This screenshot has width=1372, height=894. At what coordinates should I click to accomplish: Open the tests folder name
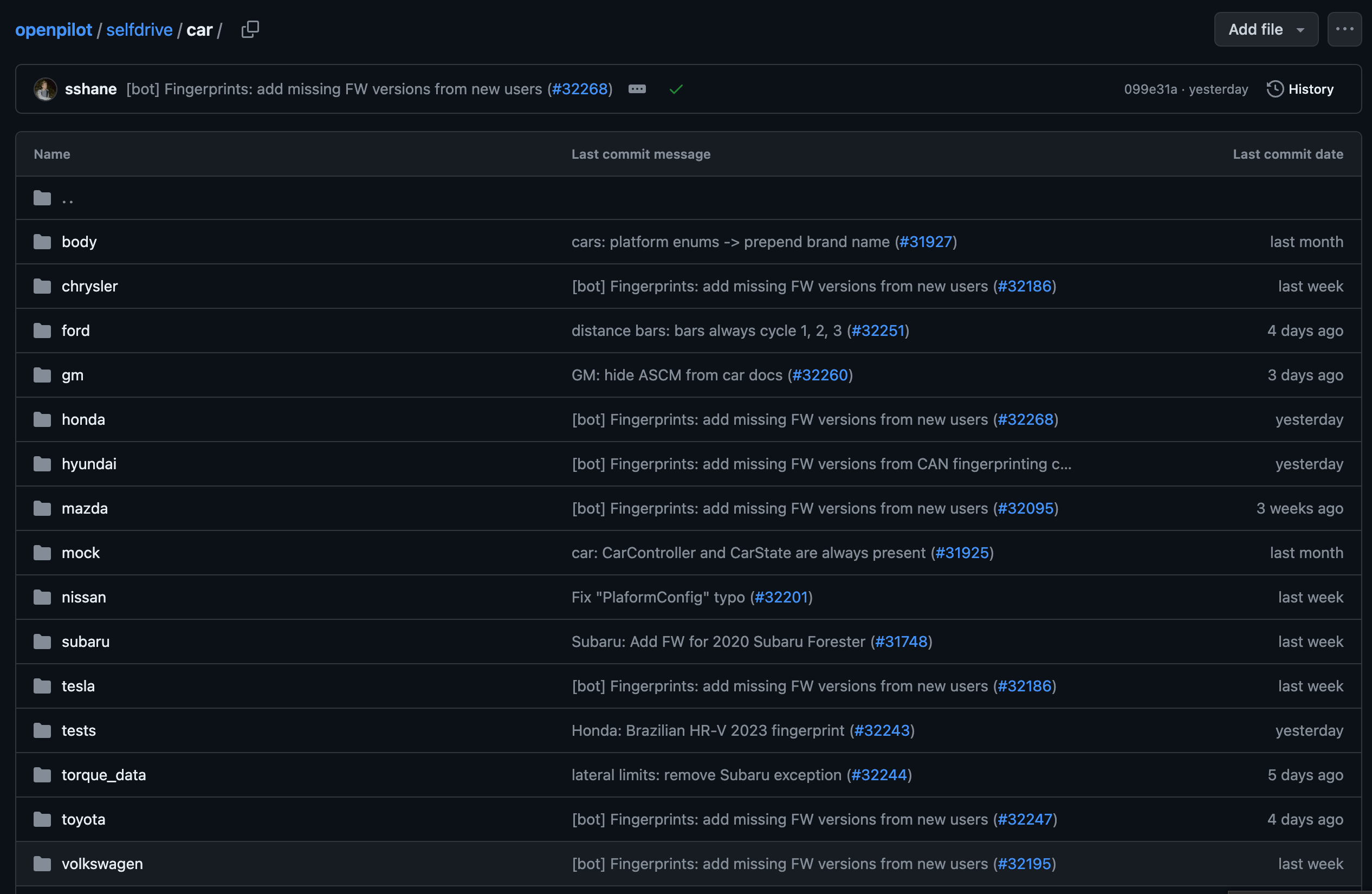coord(79,730)
